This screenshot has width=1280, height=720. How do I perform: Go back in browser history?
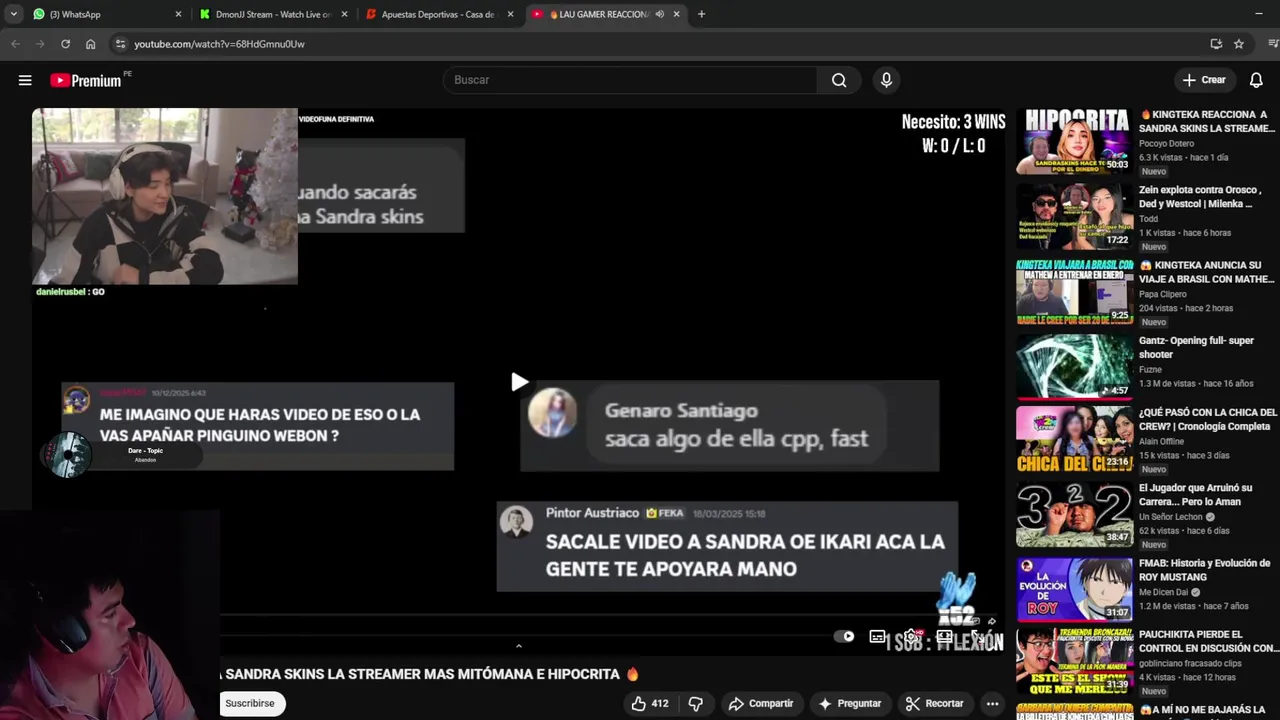(x=15, y=44)
